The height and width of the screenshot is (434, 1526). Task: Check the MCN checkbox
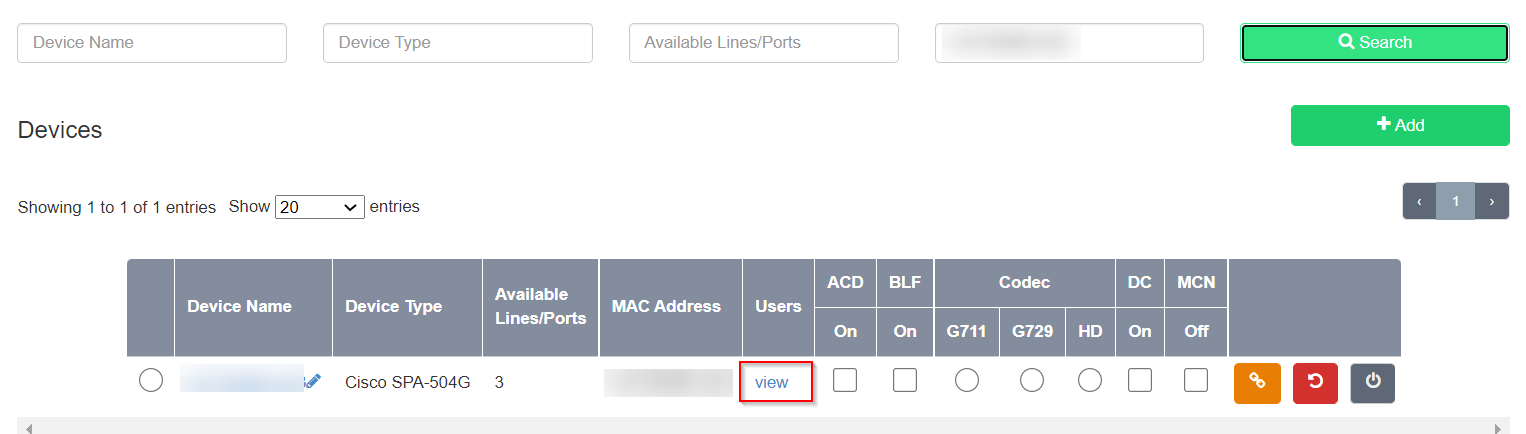tap(1196, 380)
